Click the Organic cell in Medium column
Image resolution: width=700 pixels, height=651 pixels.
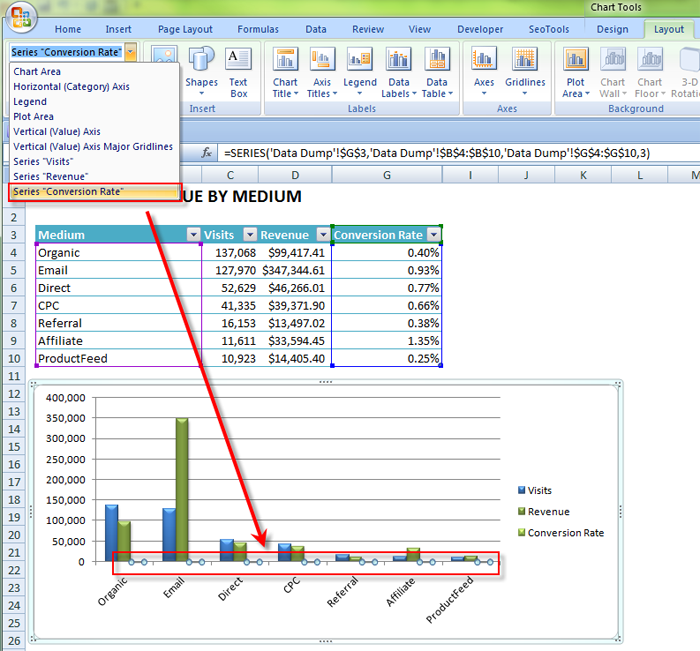(119, 253)
